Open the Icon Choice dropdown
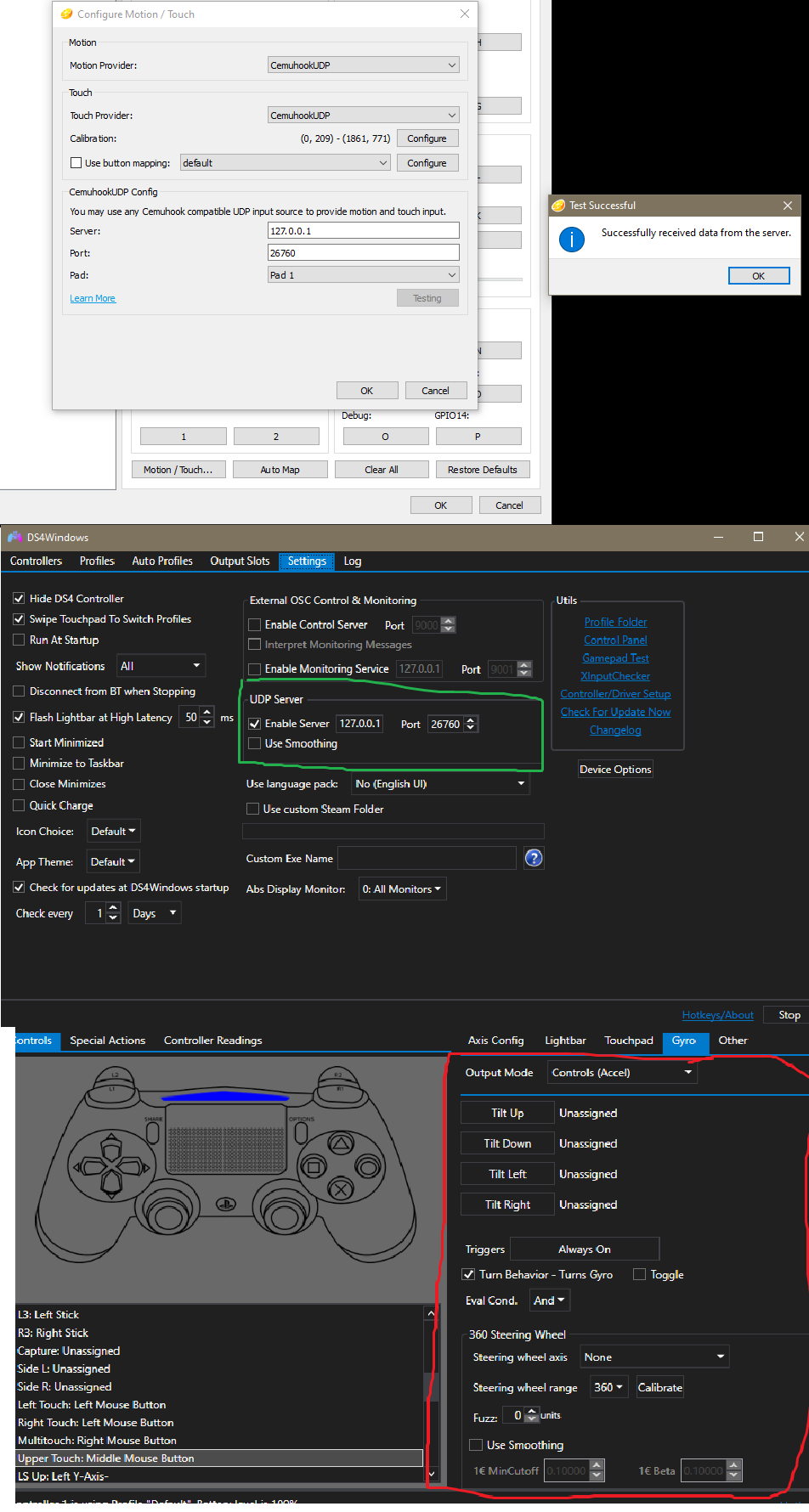The height and width of the screenshot is (1512, 809). click(x=113, y=832)
